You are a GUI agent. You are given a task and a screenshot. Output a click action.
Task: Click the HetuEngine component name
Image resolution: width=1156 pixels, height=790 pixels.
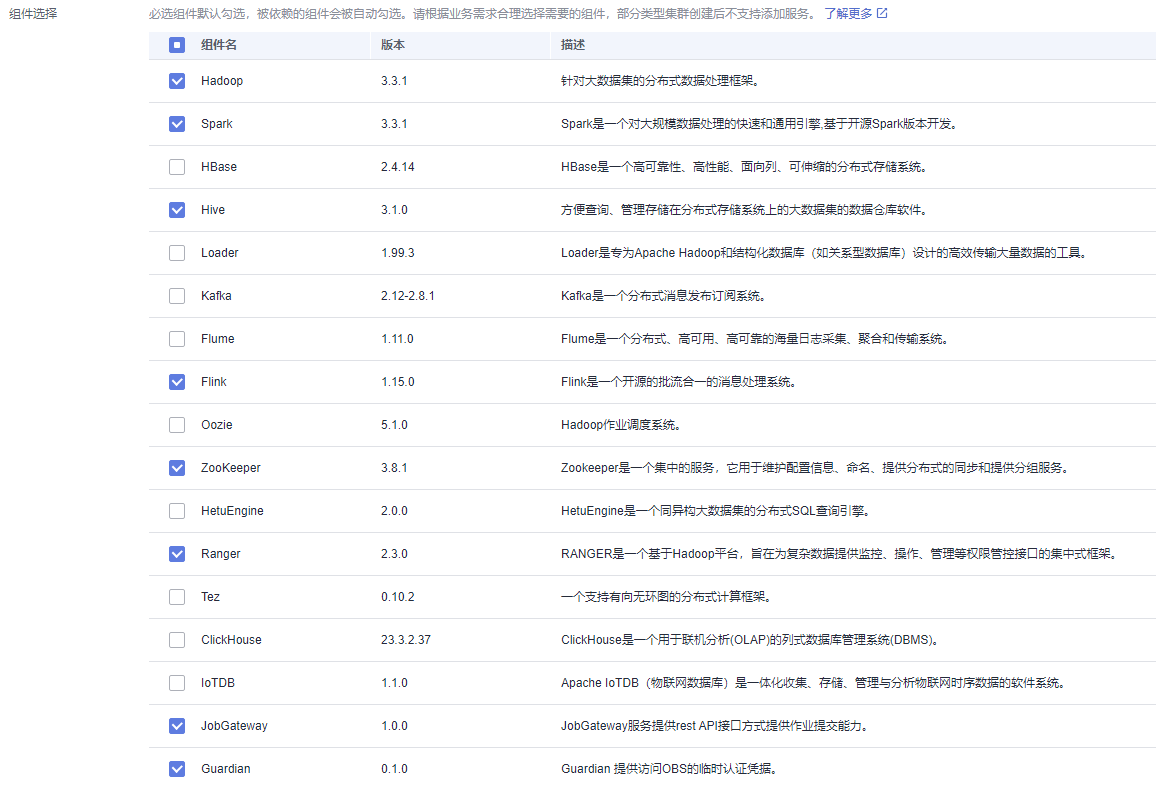[x=232, y=511]
